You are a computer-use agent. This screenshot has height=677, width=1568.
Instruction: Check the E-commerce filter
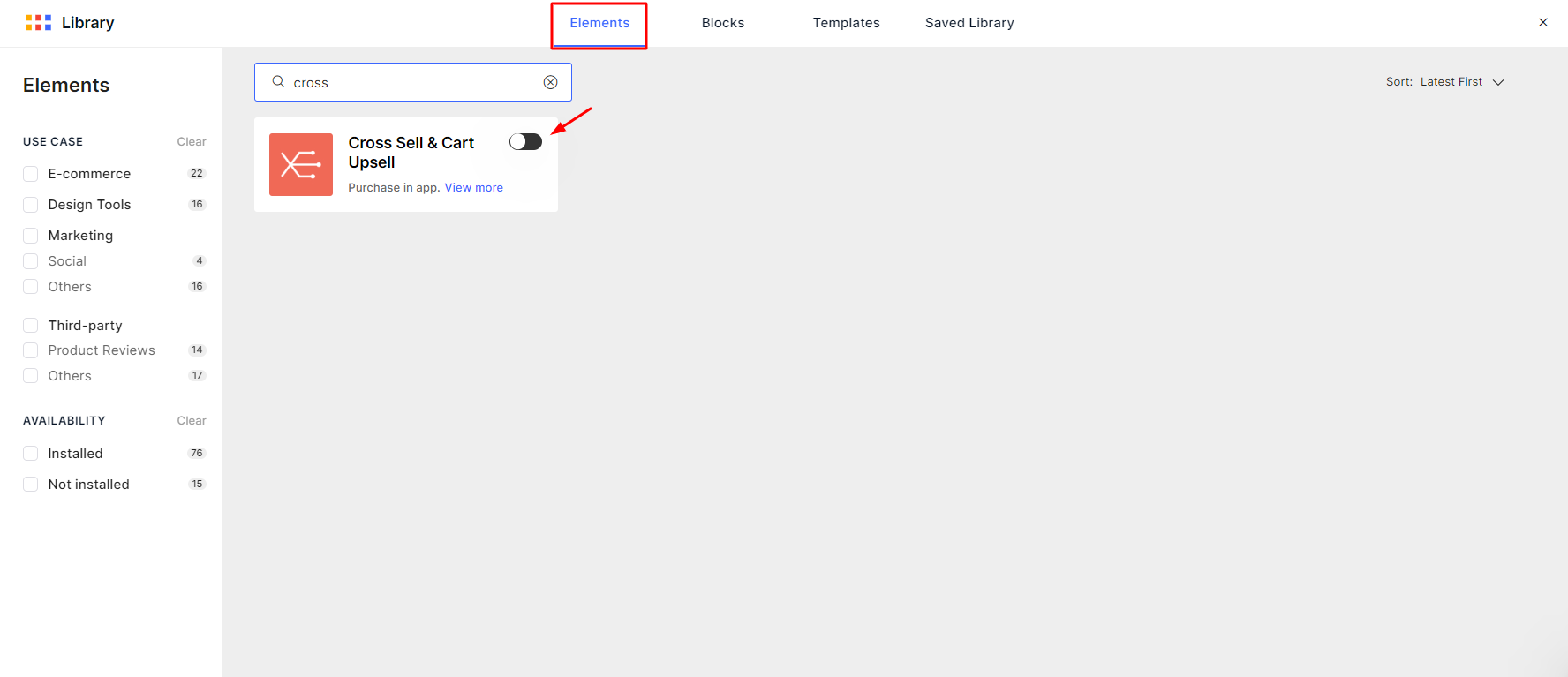click(31, 174)
